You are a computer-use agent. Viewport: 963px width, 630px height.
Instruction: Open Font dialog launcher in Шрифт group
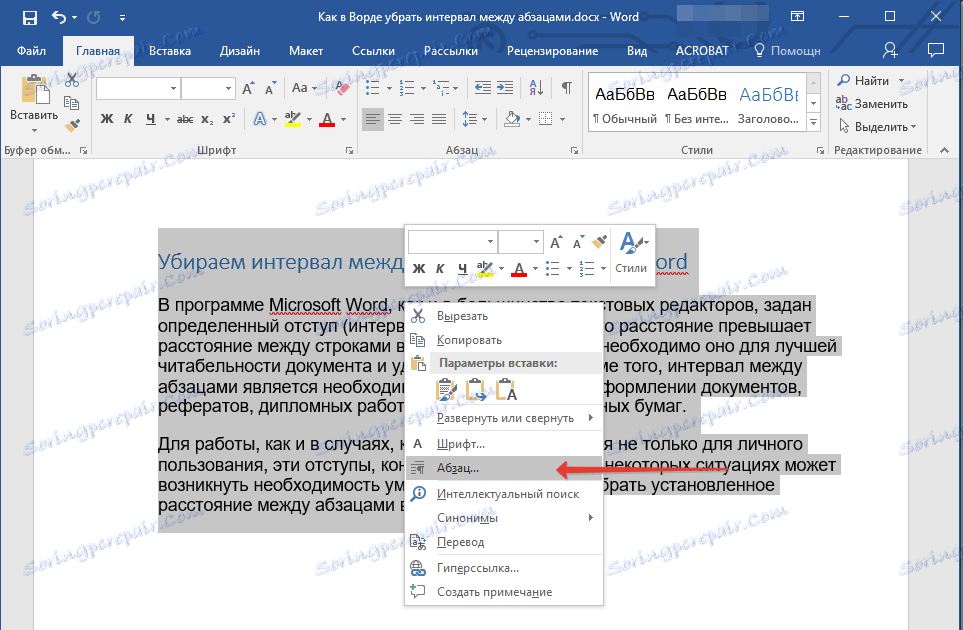(x=349, y=150)
